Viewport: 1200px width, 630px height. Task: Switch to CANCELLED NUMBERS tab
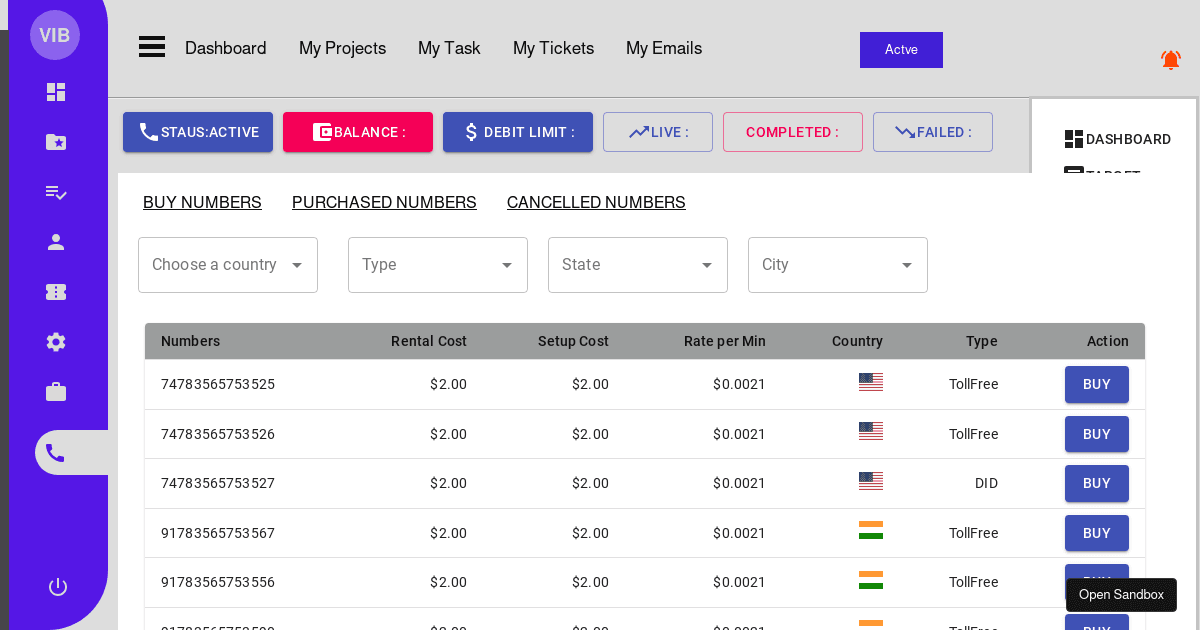596,202
